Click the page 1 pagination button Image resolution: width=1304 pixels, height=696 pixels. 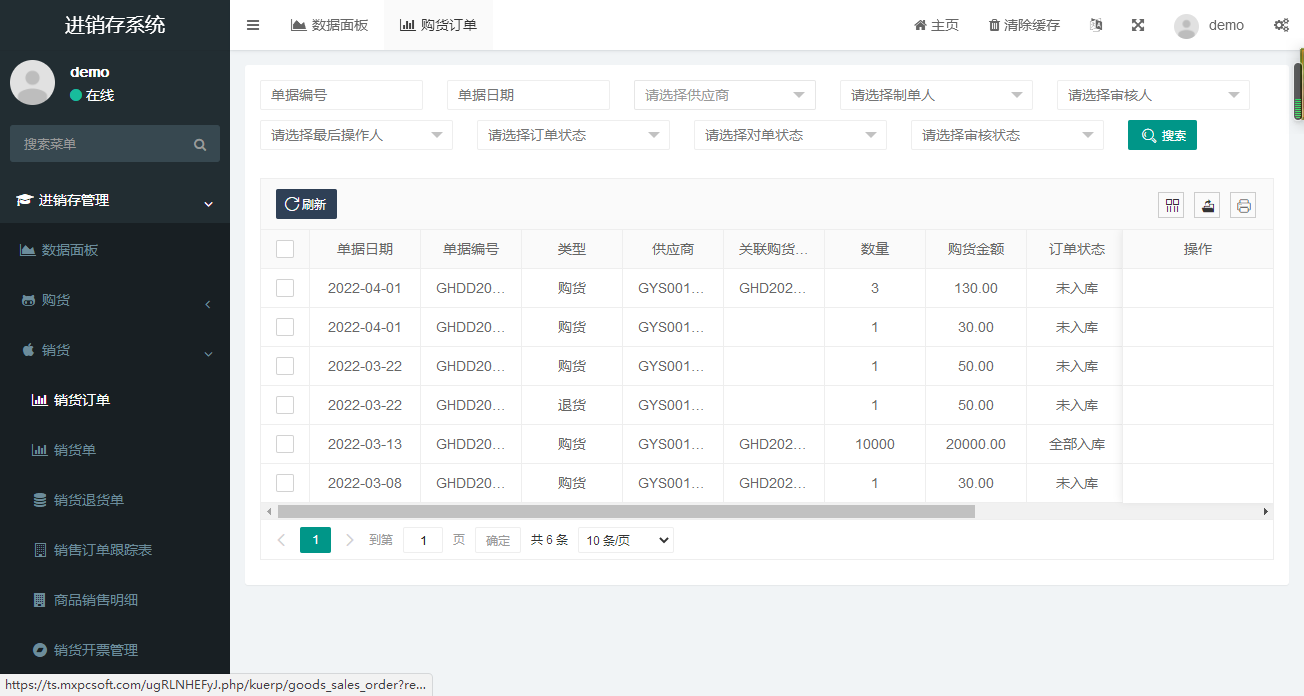[315, 540]
